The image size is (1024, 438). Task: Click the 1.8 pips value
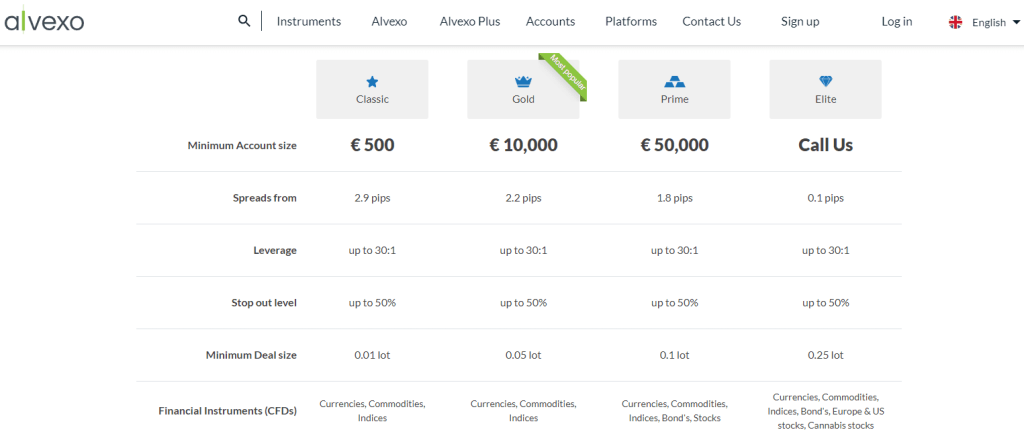click(x=675, y=198)
